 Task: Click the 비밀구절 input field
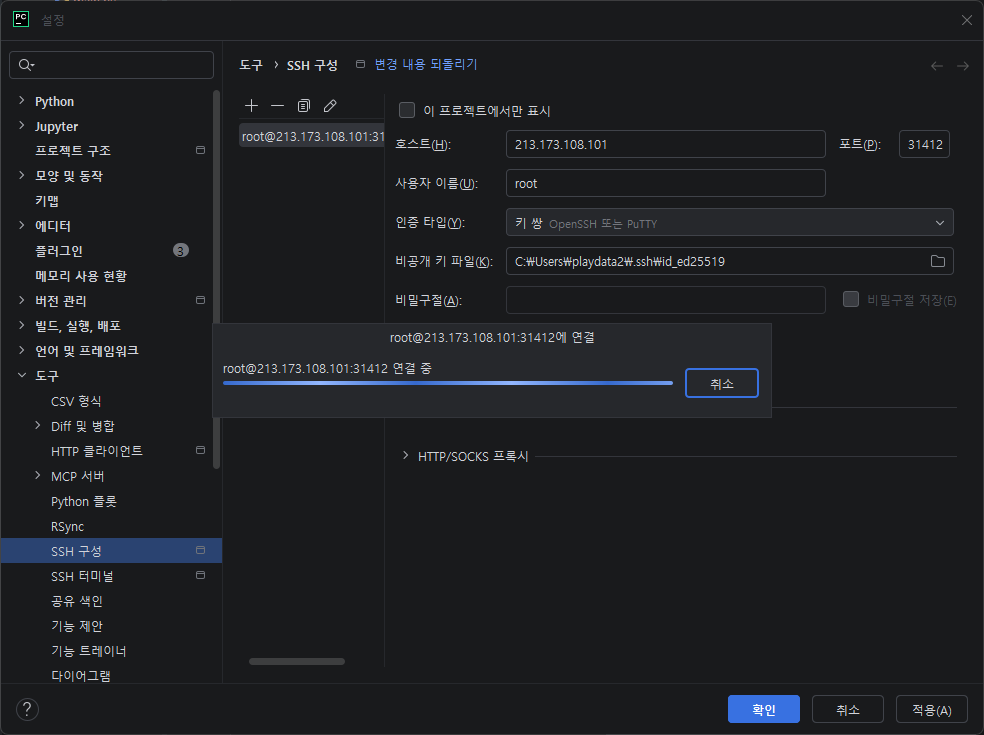[x=665, y=300]
